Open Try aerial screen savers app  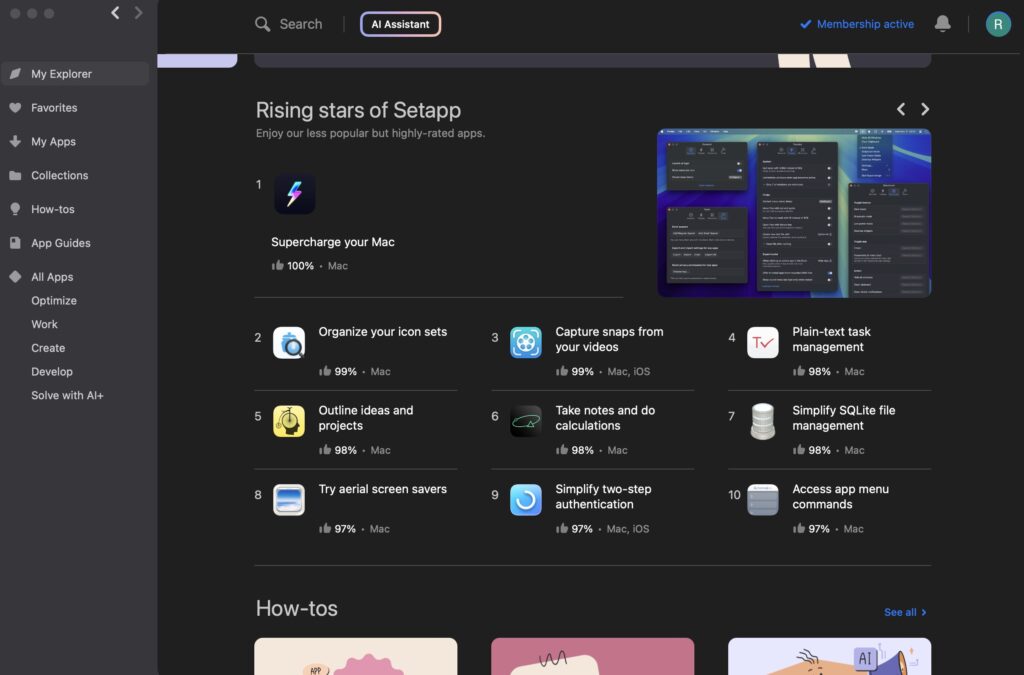tap(383, 489)
